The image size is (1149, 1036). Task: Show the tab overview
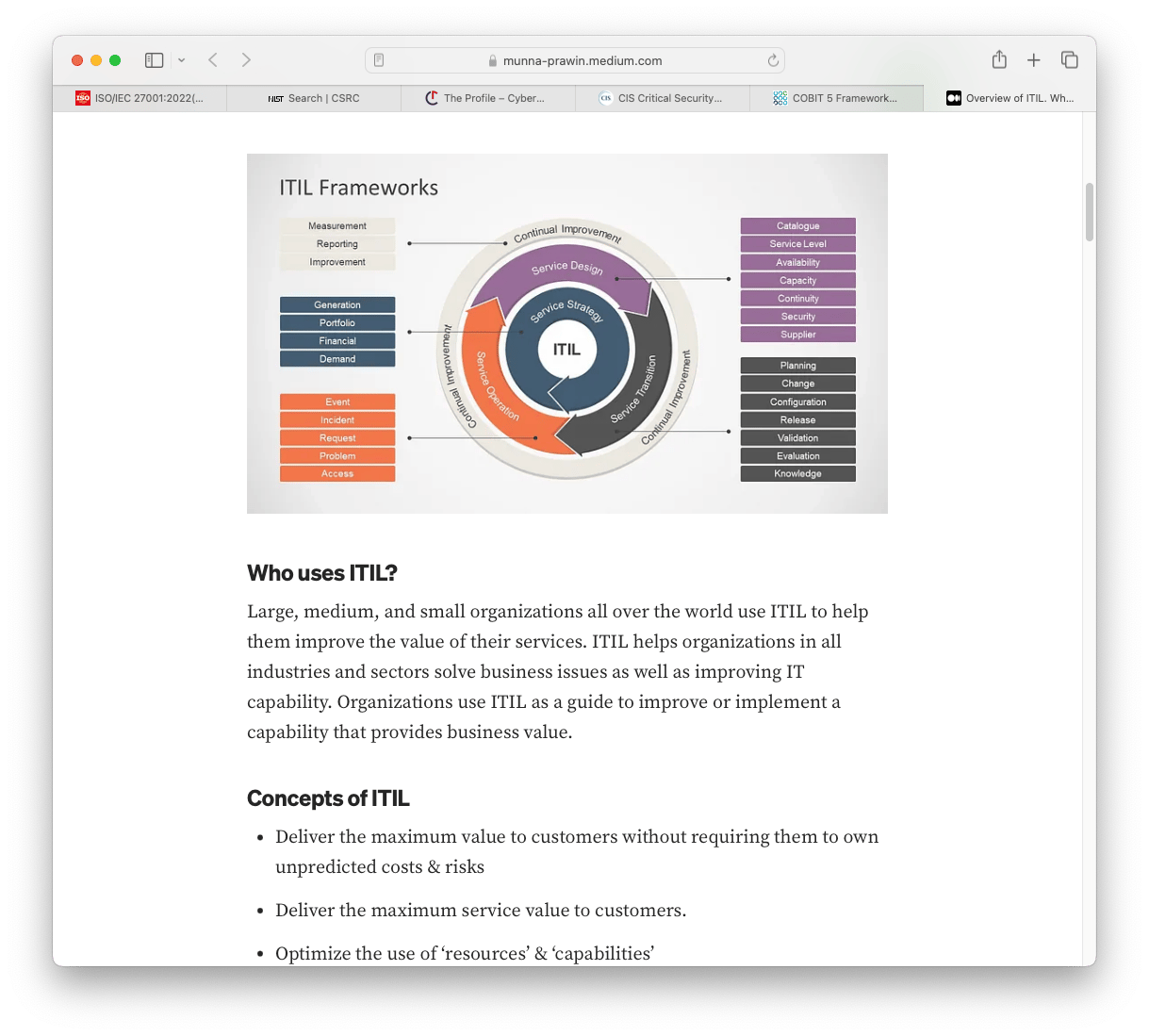tap(1070, 60)
